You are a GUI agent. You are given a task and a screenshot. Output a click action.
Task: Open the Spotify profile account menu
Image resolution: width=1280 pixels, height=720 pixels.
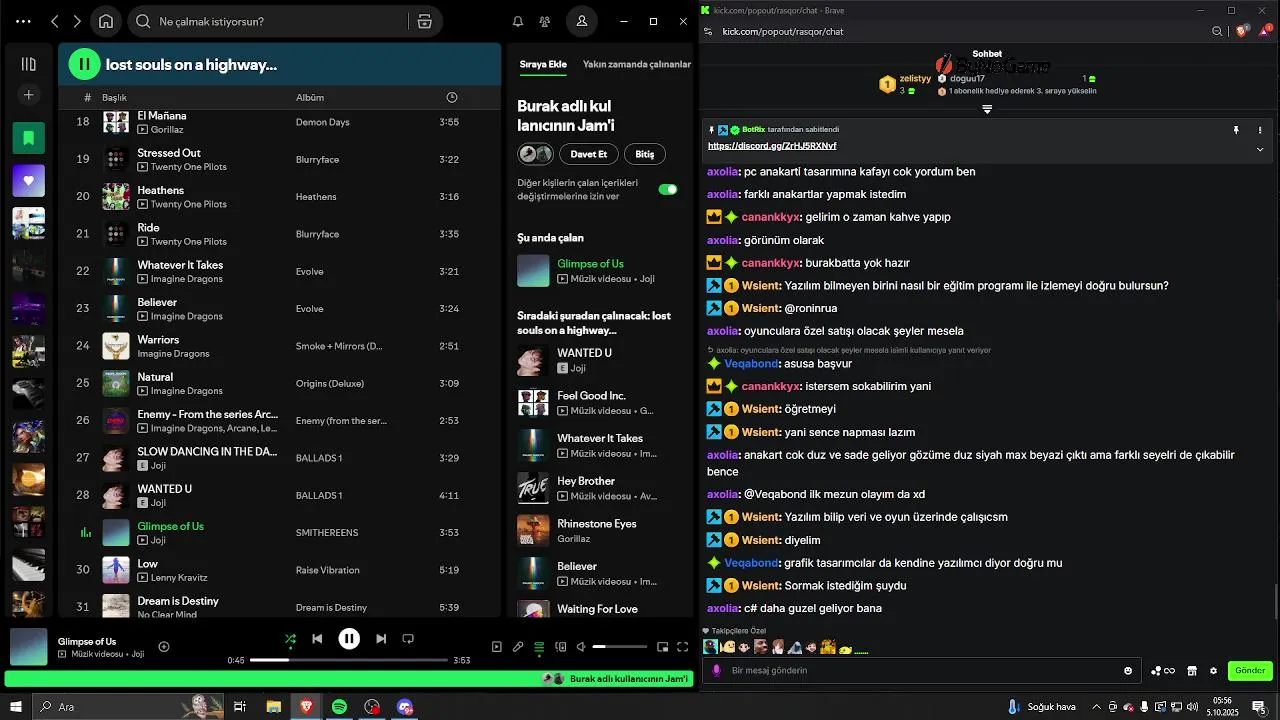582,21
